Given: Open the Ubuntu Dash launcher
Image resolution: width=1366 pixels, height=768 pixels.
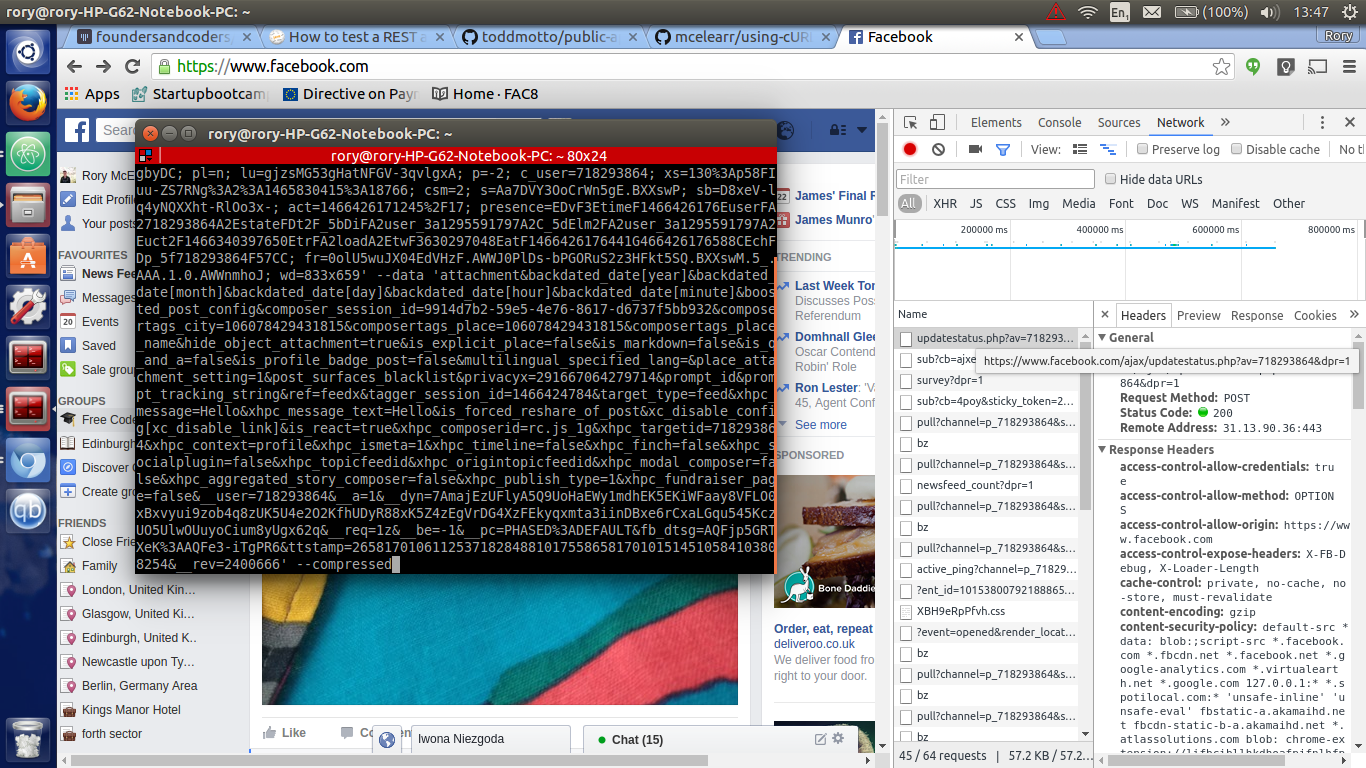Looking at the screenshot, I should pos(27,50).
